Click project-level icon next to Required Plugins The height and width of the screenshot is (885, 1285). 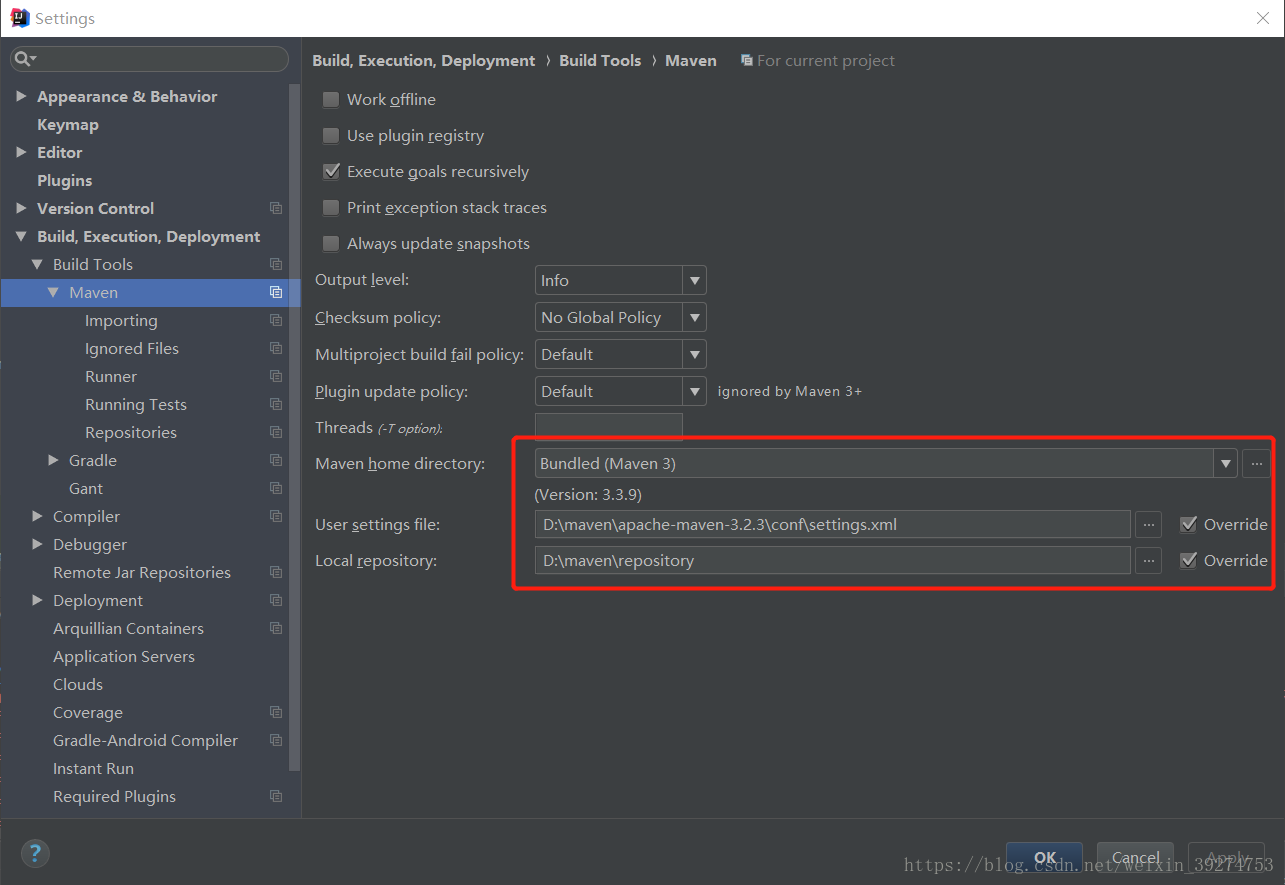(x=276, y=796)
